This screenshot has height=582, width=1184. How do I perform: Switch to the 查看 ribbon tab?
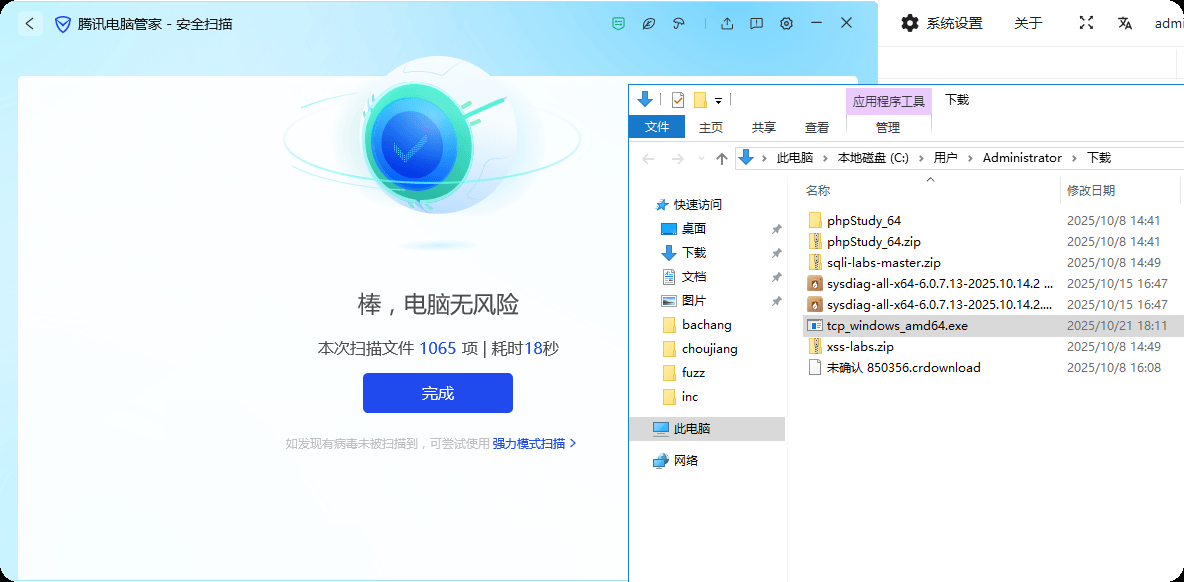pos(817,127)
